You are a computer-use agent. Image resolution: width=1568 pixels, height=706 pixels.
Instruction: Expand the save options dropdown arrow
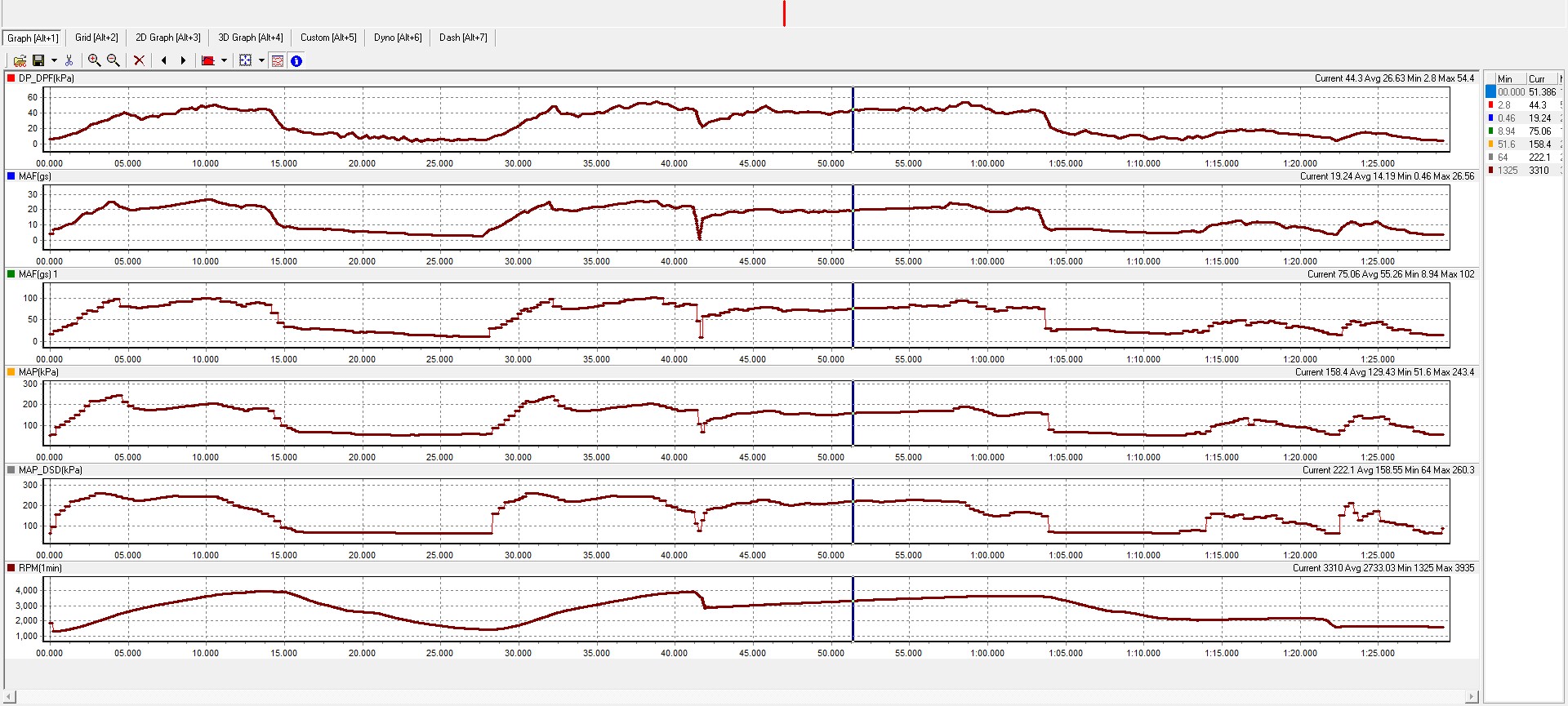[x=54, y=60]
